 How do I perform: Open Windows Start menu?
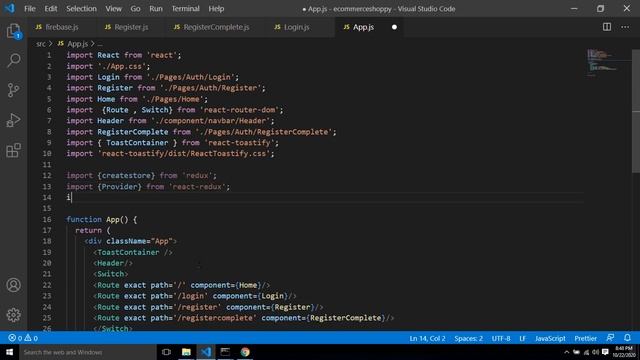[x=9, y=352]
